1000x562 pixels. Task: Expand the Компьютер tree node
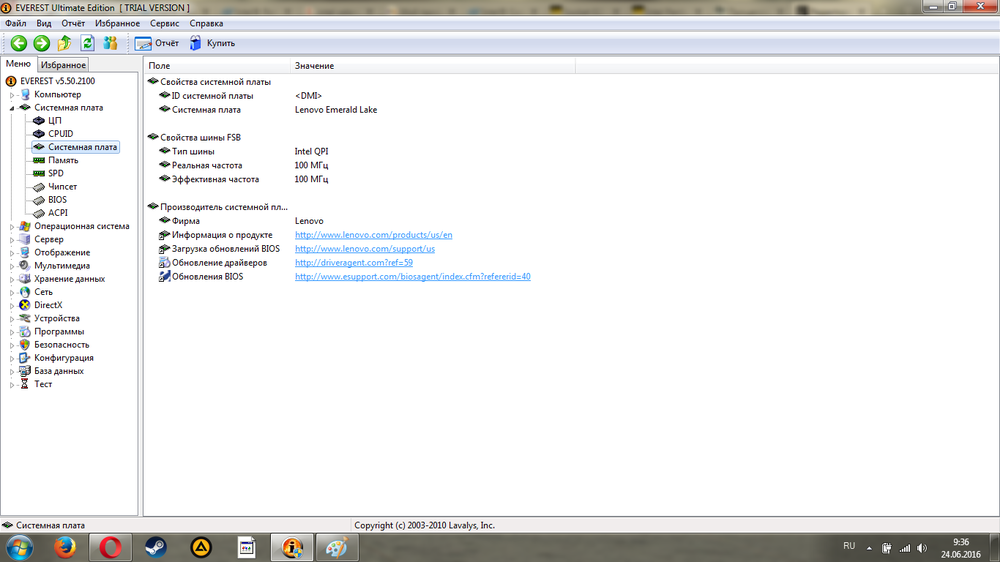[x=12, y=95]
